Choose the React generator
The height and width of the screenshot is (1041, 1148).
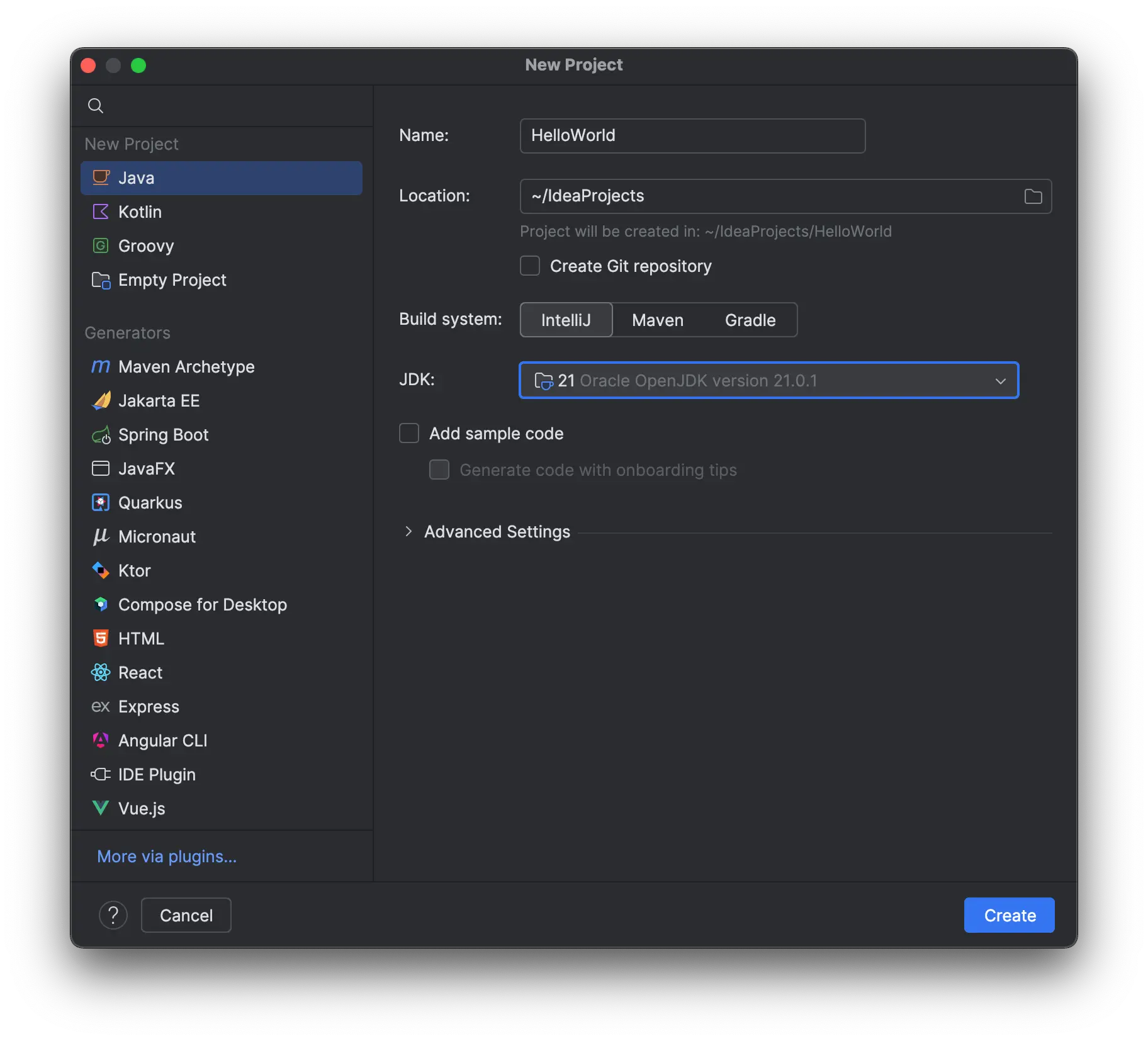pyautogui.click(x=140, y=672)
